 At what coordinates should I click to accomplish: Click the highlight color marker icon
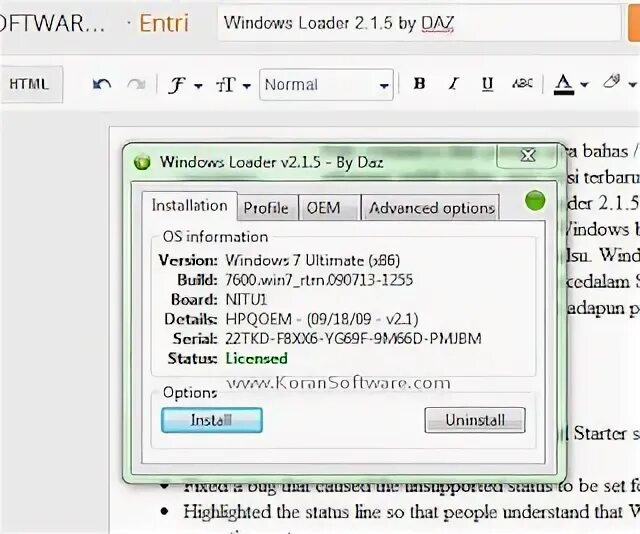[x=612, y=82]
